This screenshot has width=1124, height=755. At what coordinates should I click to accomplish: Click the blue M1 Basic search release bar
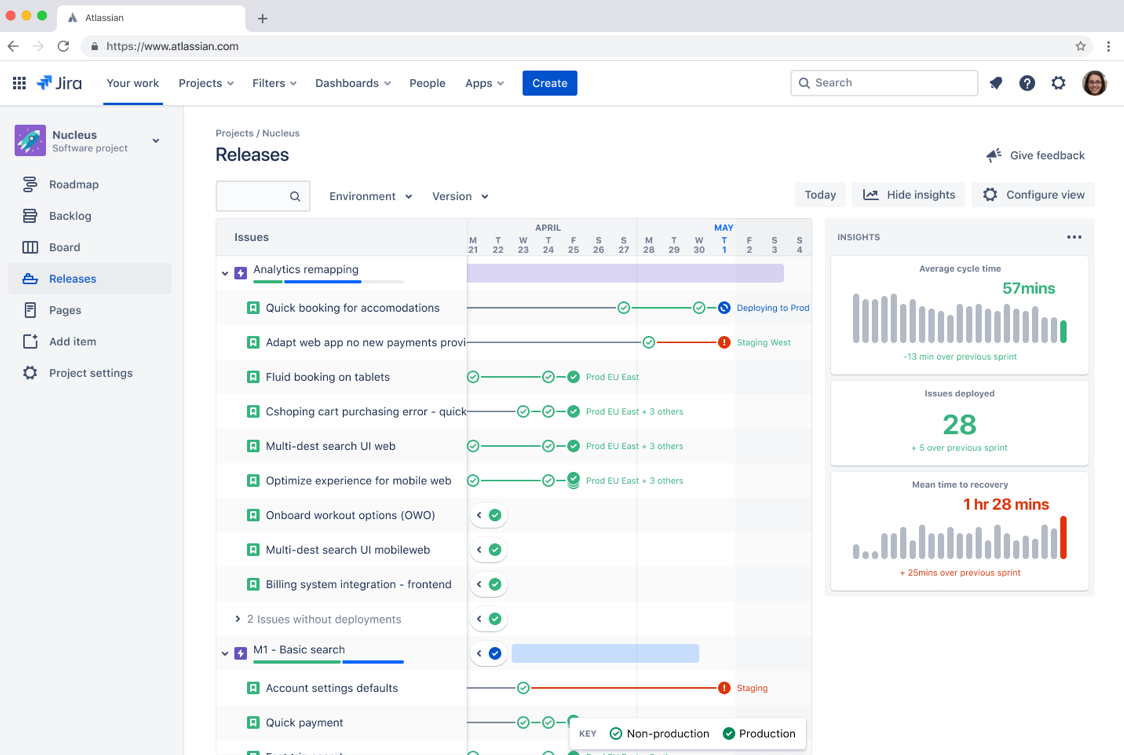click(605, 653)
